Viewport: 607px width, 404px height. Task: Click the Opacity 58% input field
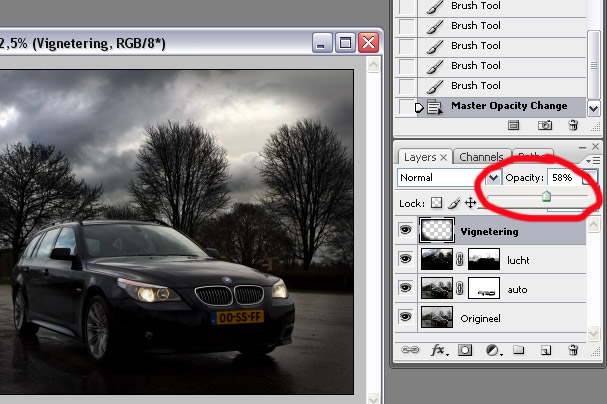coord(564,178)
